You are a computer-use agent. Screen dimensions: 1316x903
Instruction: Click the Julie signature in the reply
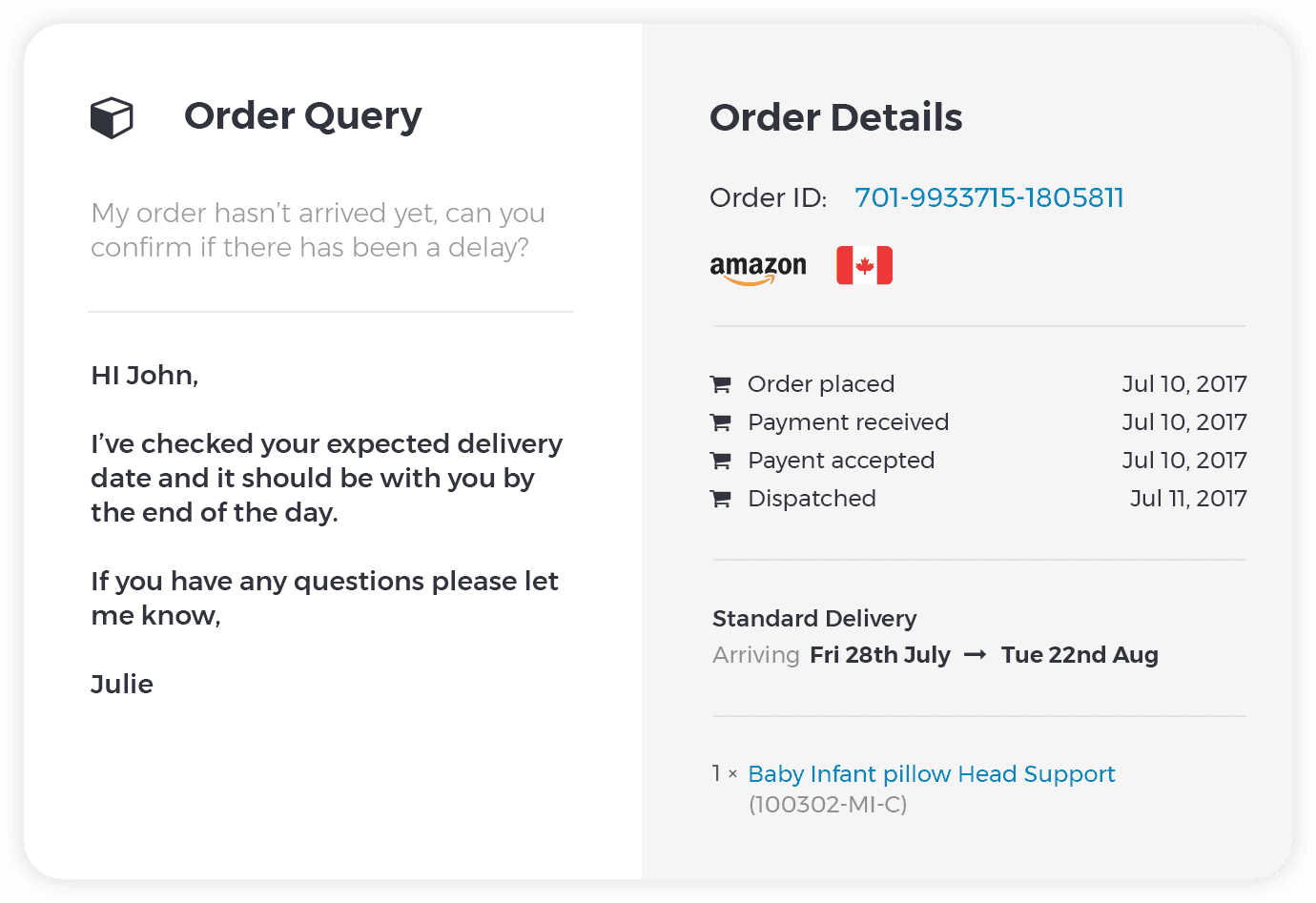coord(122,685)
